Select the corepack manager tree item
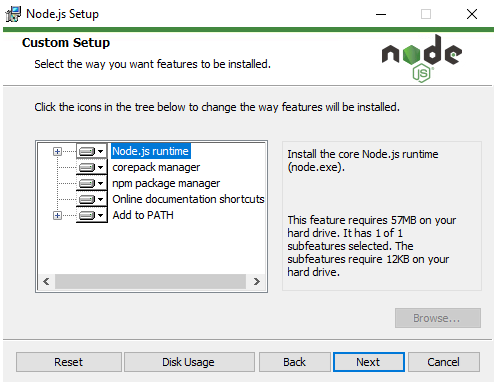The height and width of the screenshot is (382, 496). (156, 167)
